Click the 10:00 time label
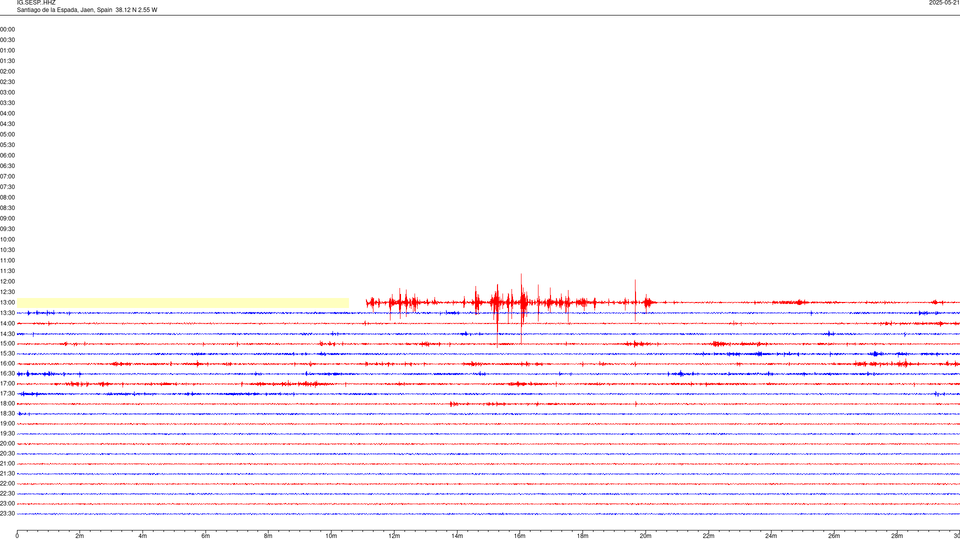 [7, 239]
